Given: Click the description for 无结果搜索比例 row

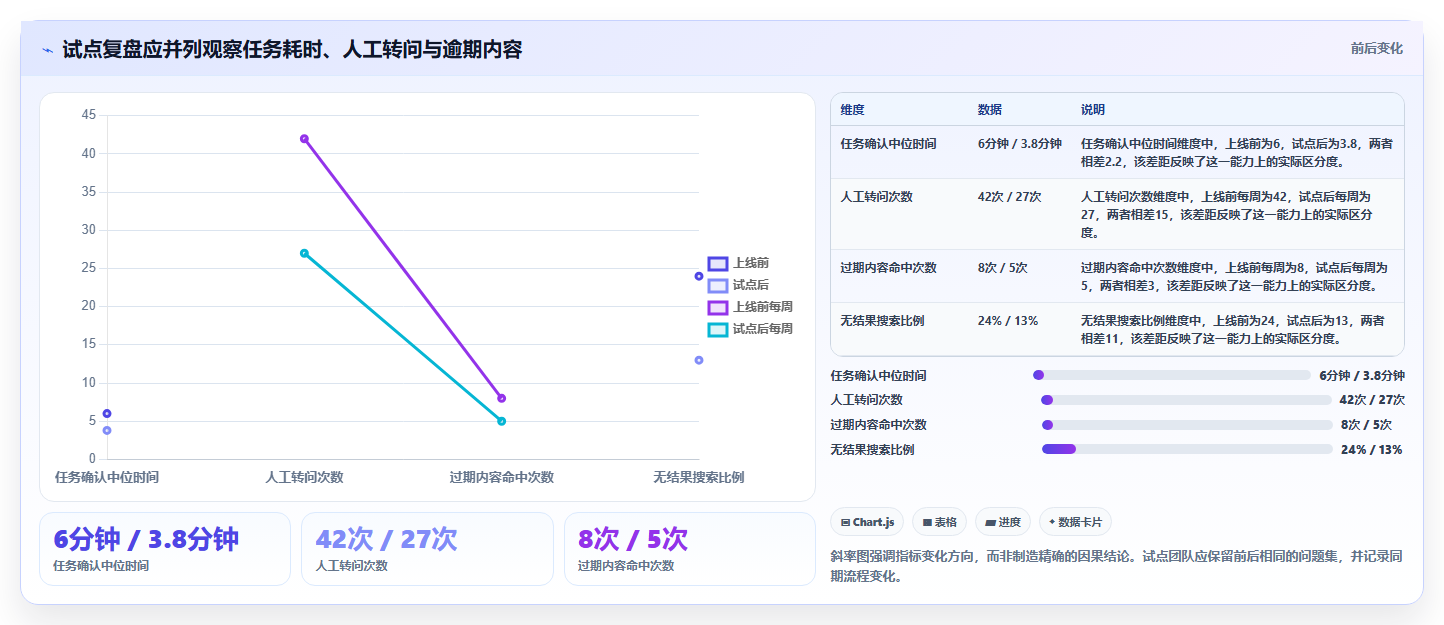Looking at the screenshot, I should 1233,329.
